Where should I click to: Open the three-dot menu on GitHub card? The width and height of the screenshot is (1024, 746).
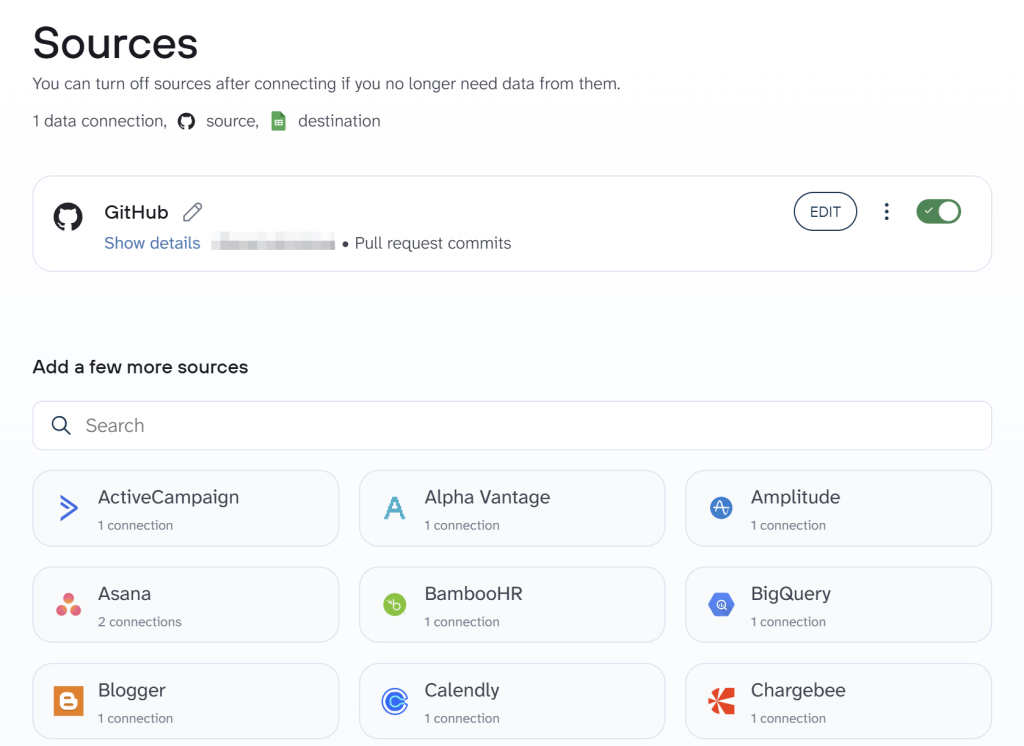tap(887, 211)
